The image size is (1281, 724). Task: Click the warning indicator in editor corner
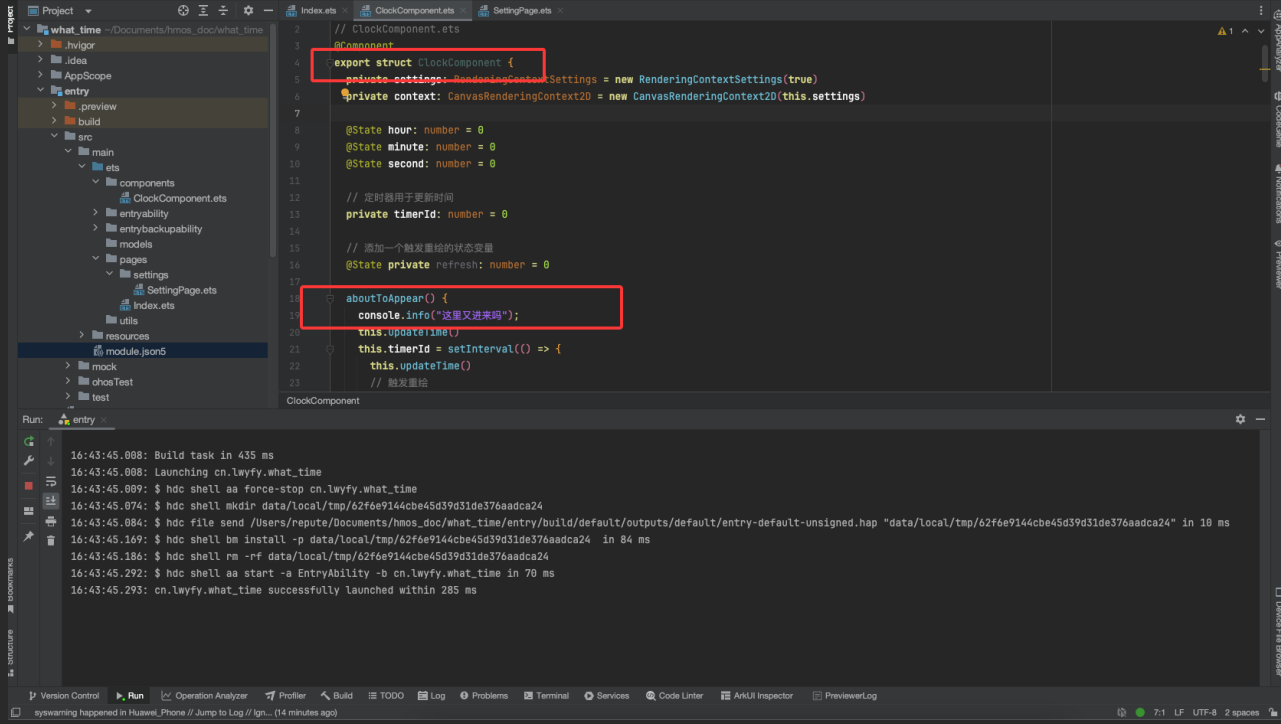[1225, 31]
